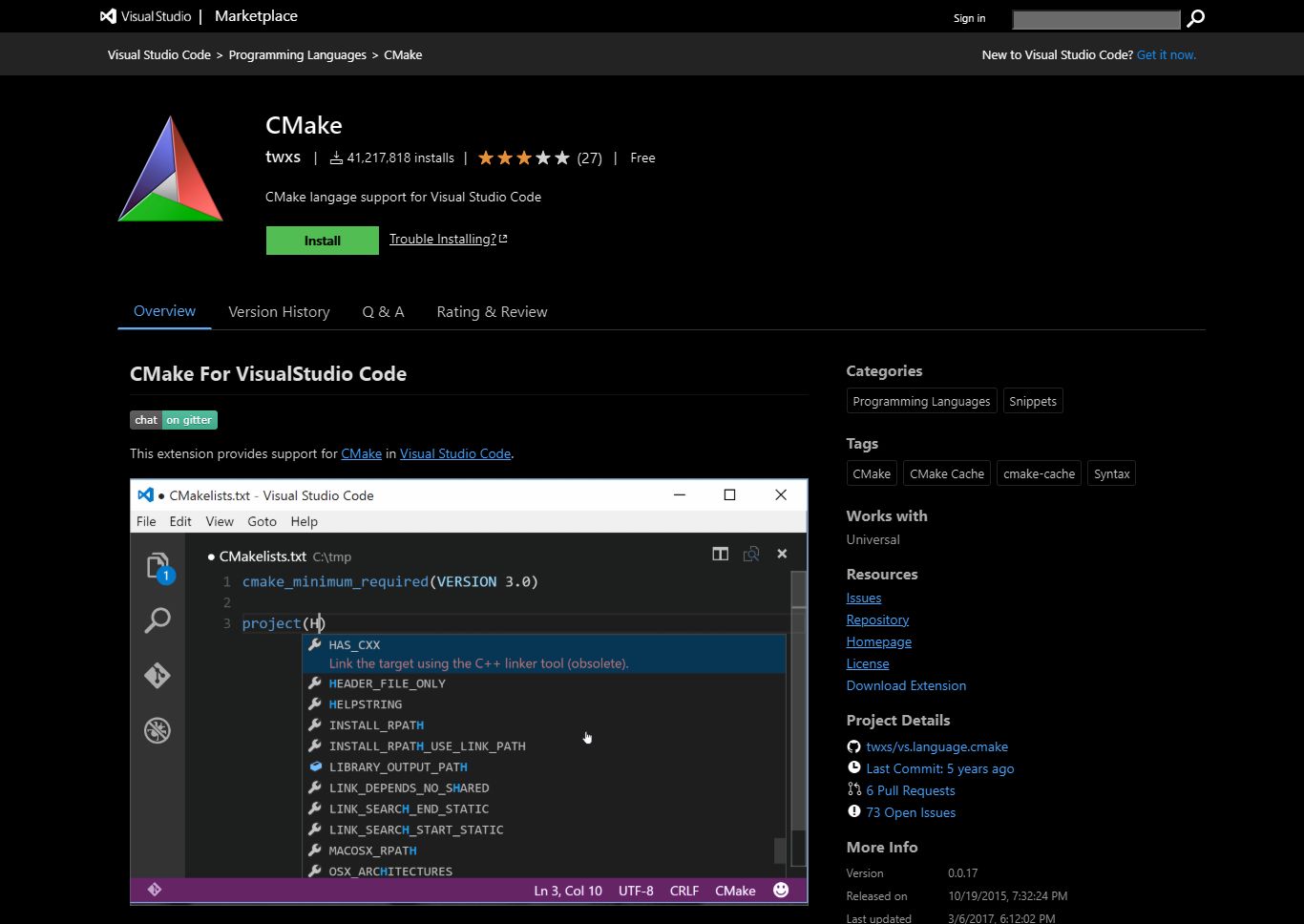Click the split editor icon in screenshot
Viewport: 1304px width, 924px height.
[721, 554]
